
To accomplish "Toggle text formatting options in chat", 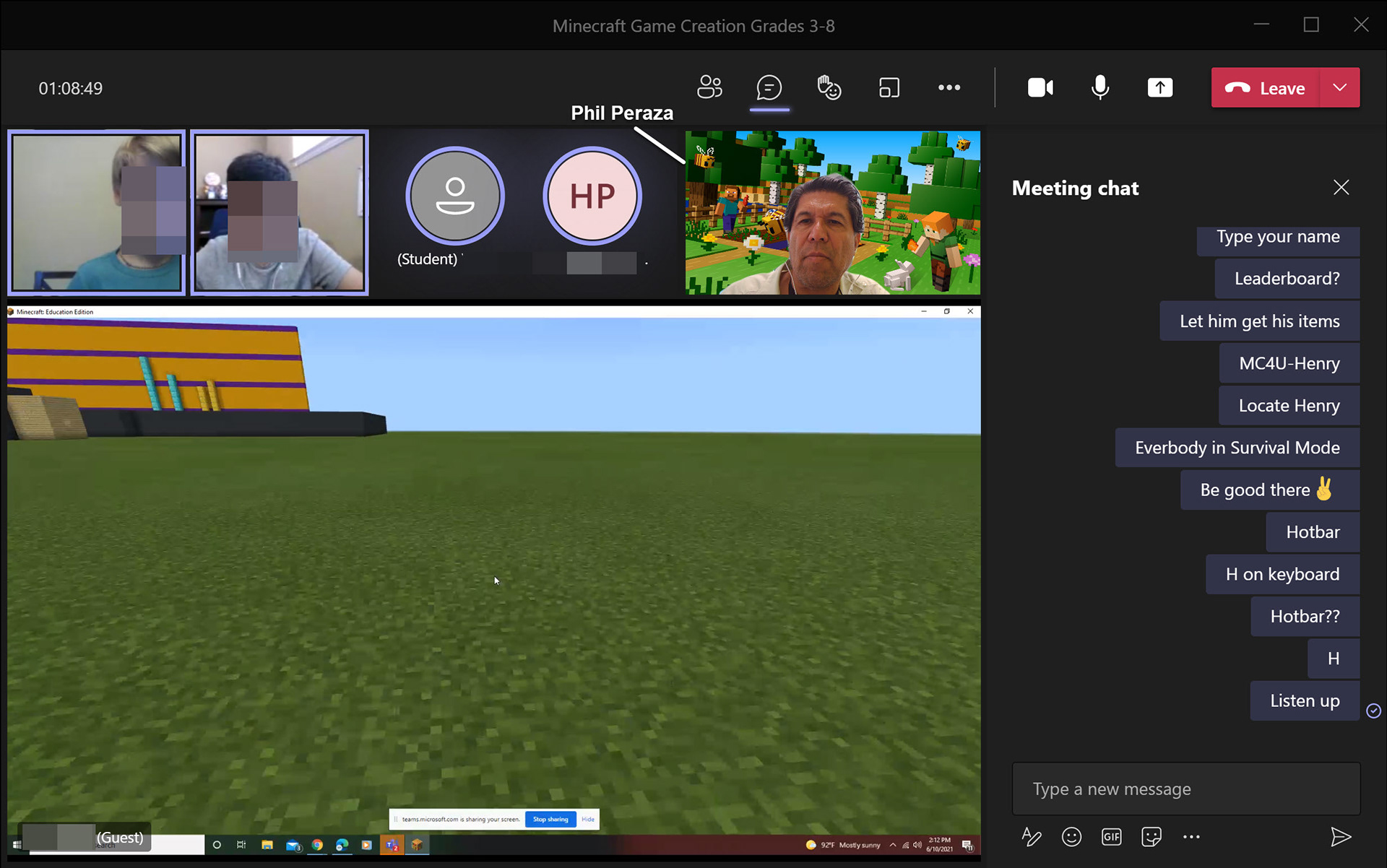I will point(1031,837).
